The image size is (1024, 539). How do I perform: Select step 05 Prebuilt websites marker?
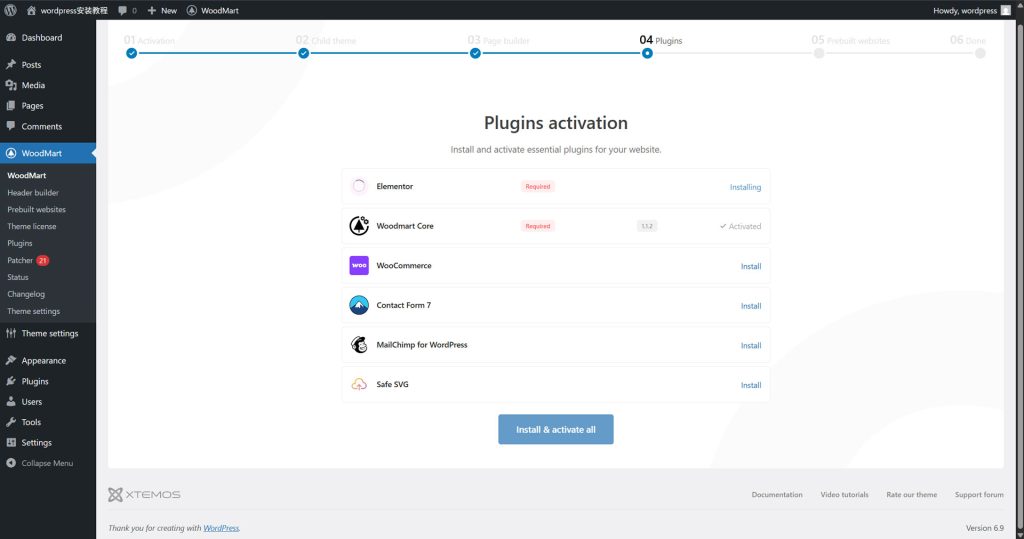[x=819, y=53]
